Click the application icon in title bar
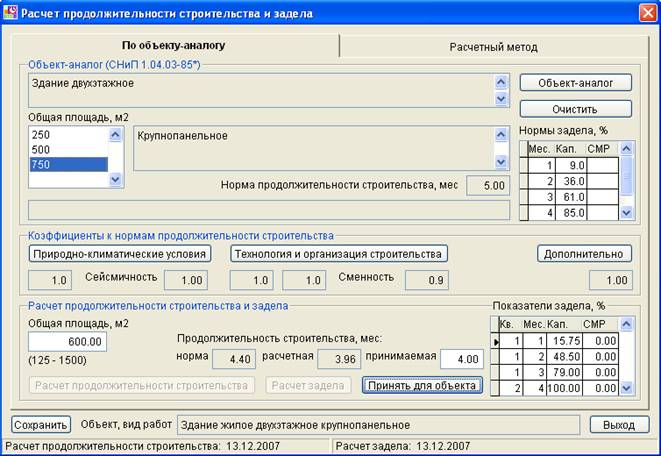This screenshot has width=661, height=456. tap(10, 14)
